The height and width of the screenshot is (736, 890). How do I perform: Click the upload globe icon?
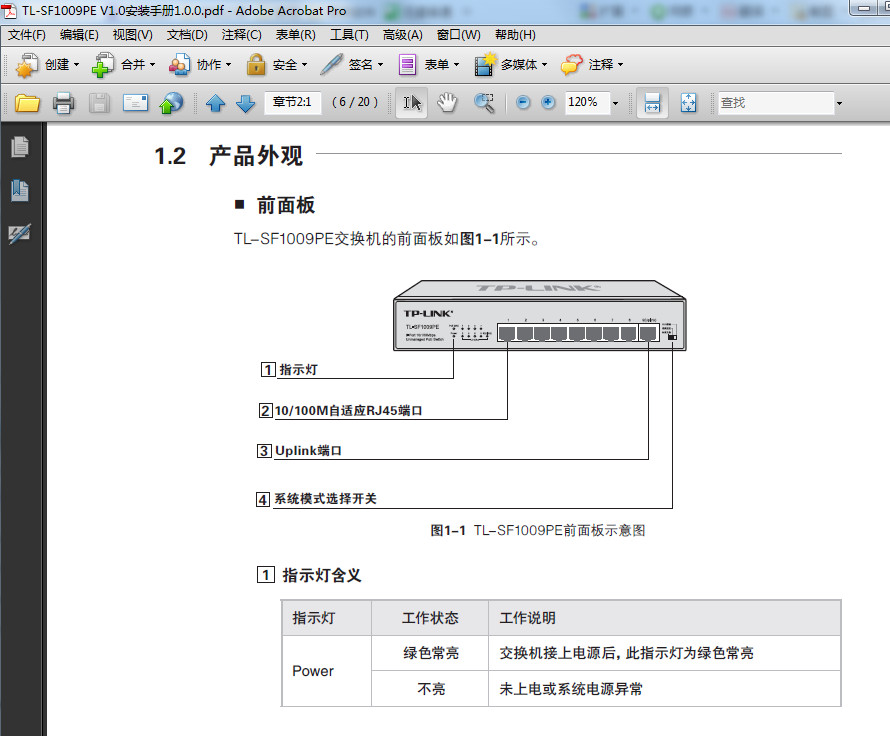click(172, 103)
